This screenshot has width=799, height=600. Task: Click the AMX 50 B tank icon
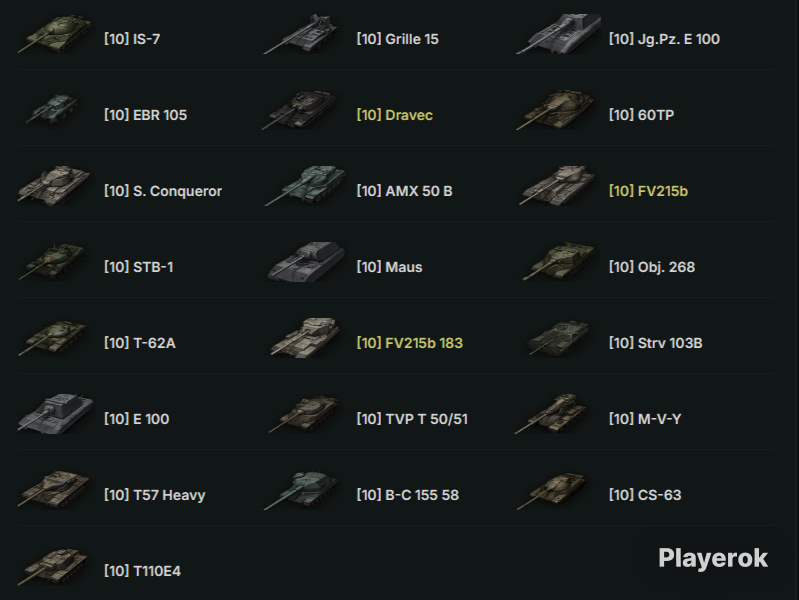click(x=305, y=186)
